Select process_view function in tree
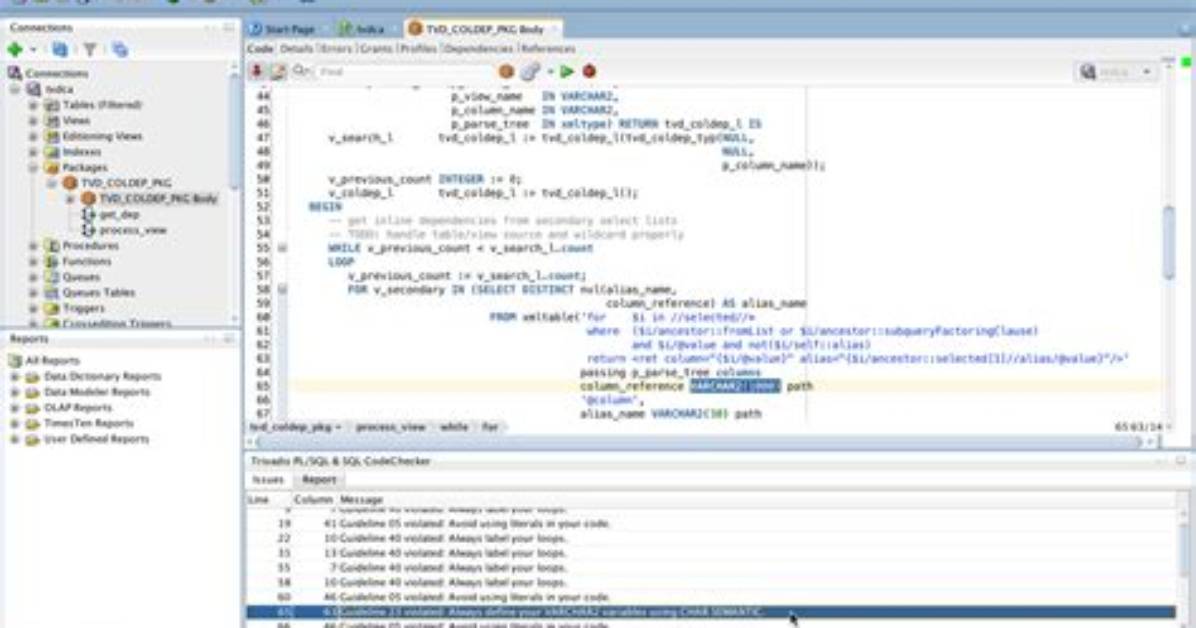Image resolution: width=1196 pixels, height=628 pixels. [133, 230]
